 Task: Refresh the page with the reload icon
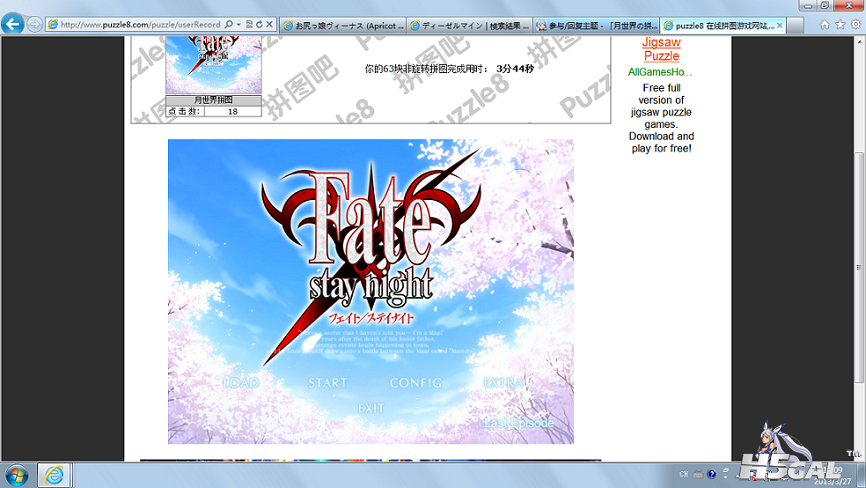[260, 24]
